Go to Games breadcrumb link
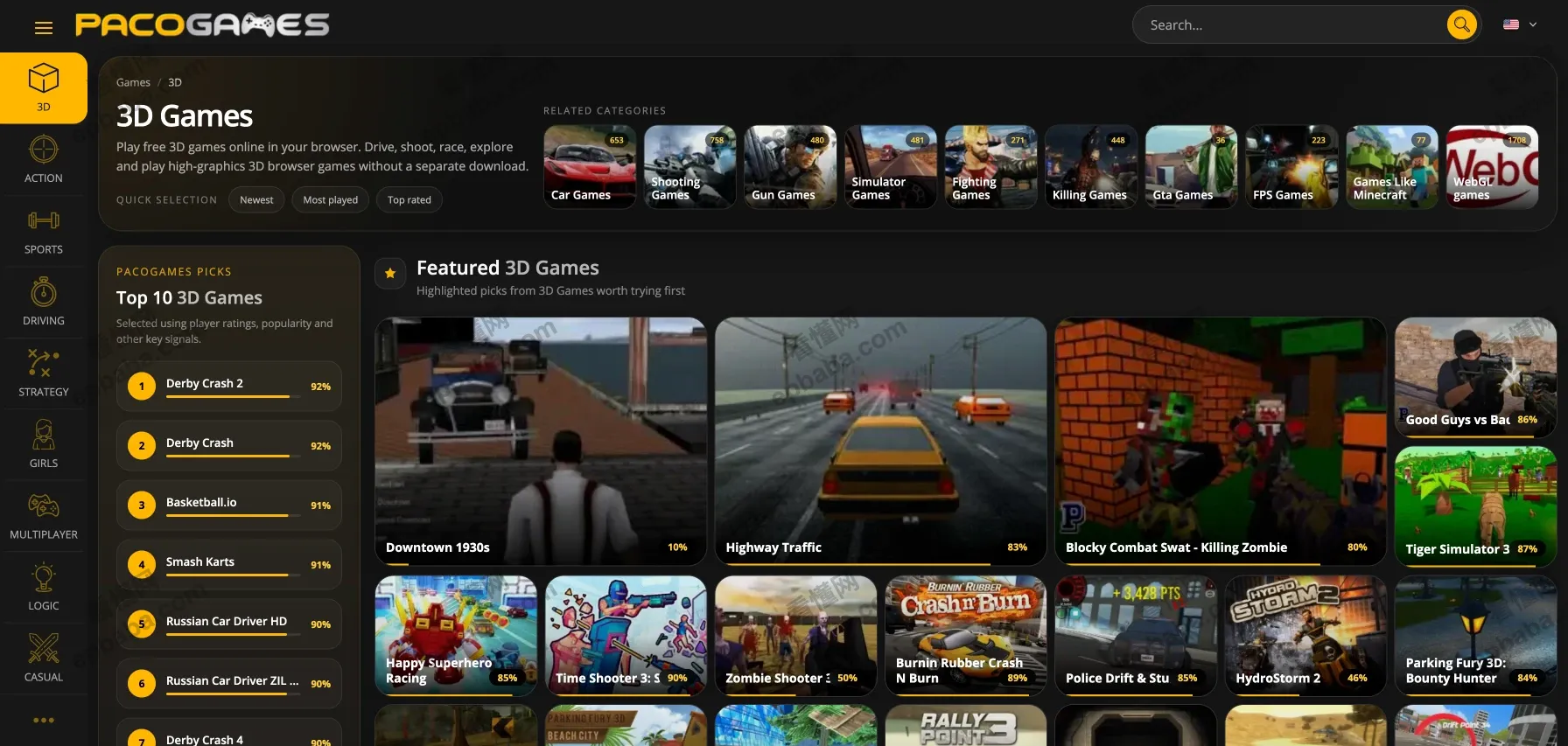This screenshot has width=1568, height=746. click(x=133, y=82)
